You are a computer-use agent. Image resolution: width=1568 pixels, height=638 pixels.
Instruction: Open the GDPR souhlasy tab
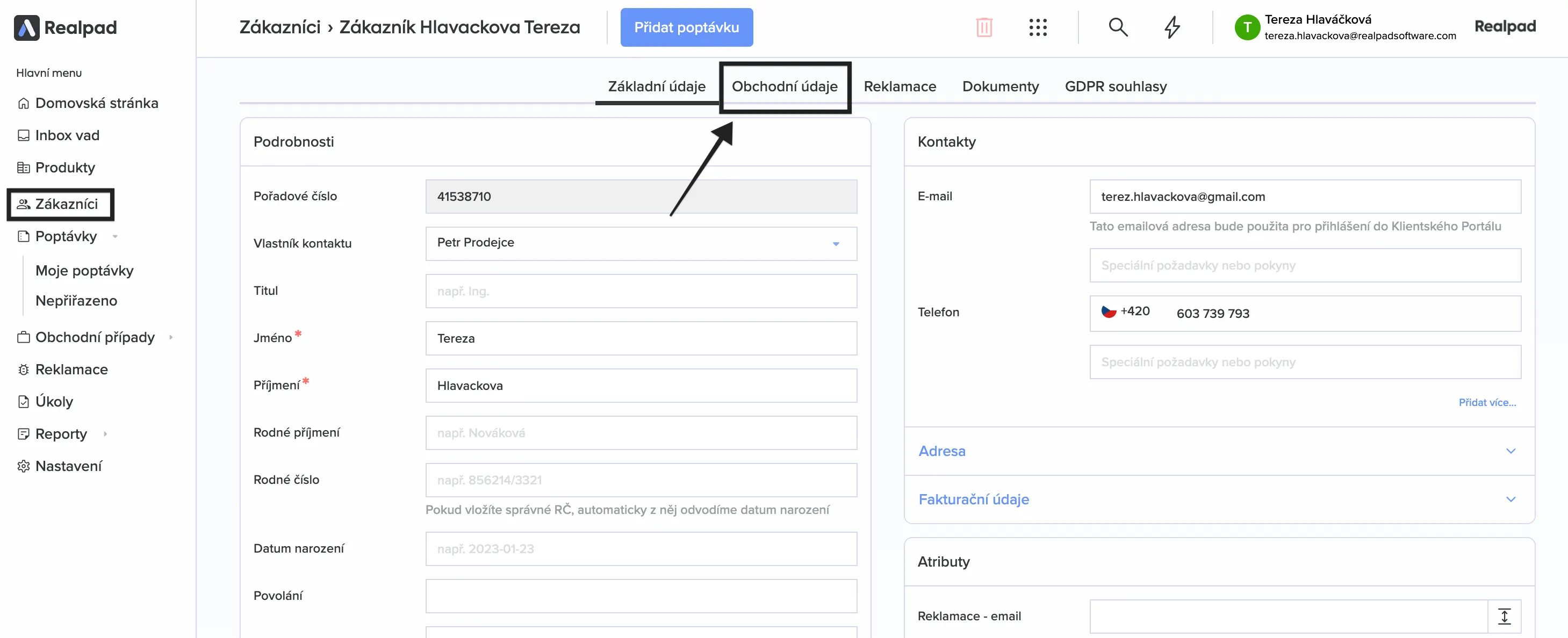pos(1115,86)
